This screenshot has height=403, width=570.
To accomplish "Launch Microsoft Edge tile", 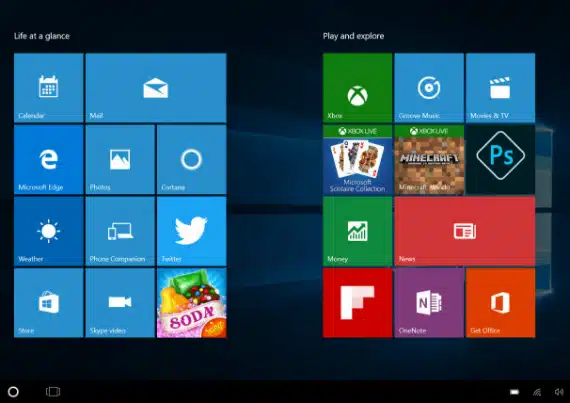I will point(48,159).
